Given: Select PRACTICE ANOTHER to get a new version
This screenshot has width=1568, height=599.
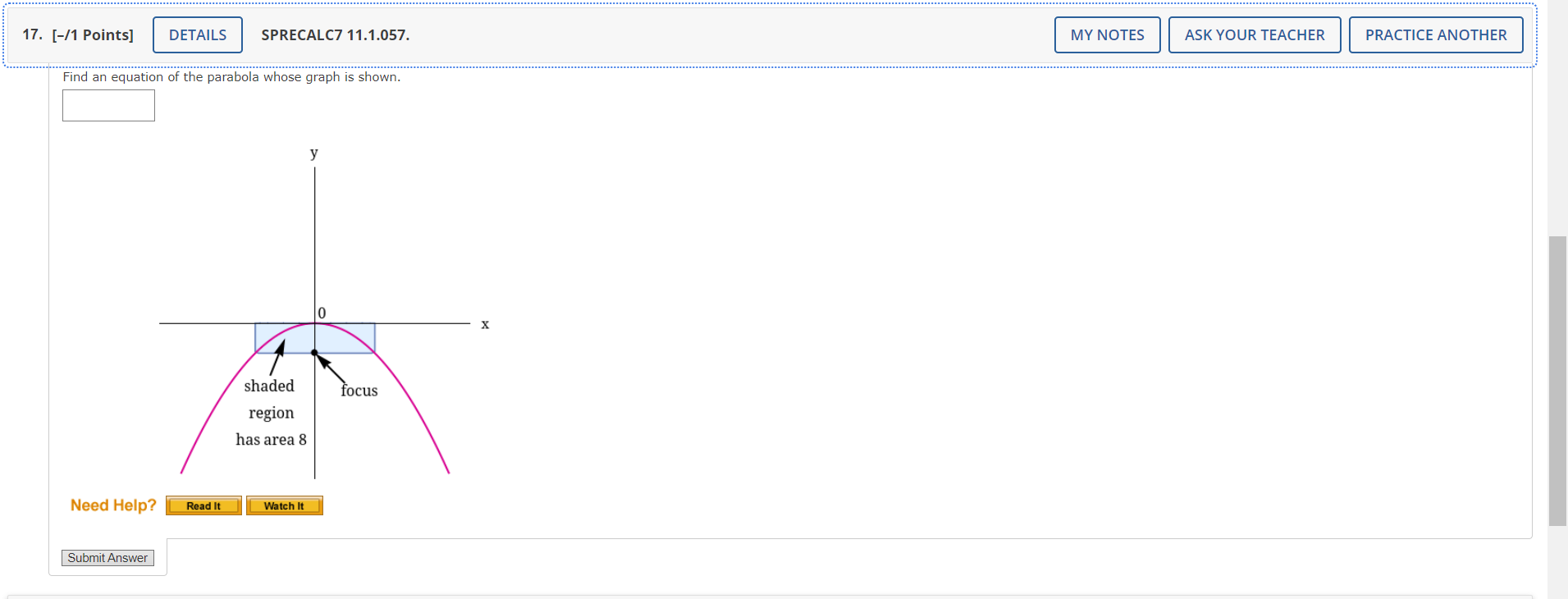Looking at the screenshot, I should (x=1436, y=34).
